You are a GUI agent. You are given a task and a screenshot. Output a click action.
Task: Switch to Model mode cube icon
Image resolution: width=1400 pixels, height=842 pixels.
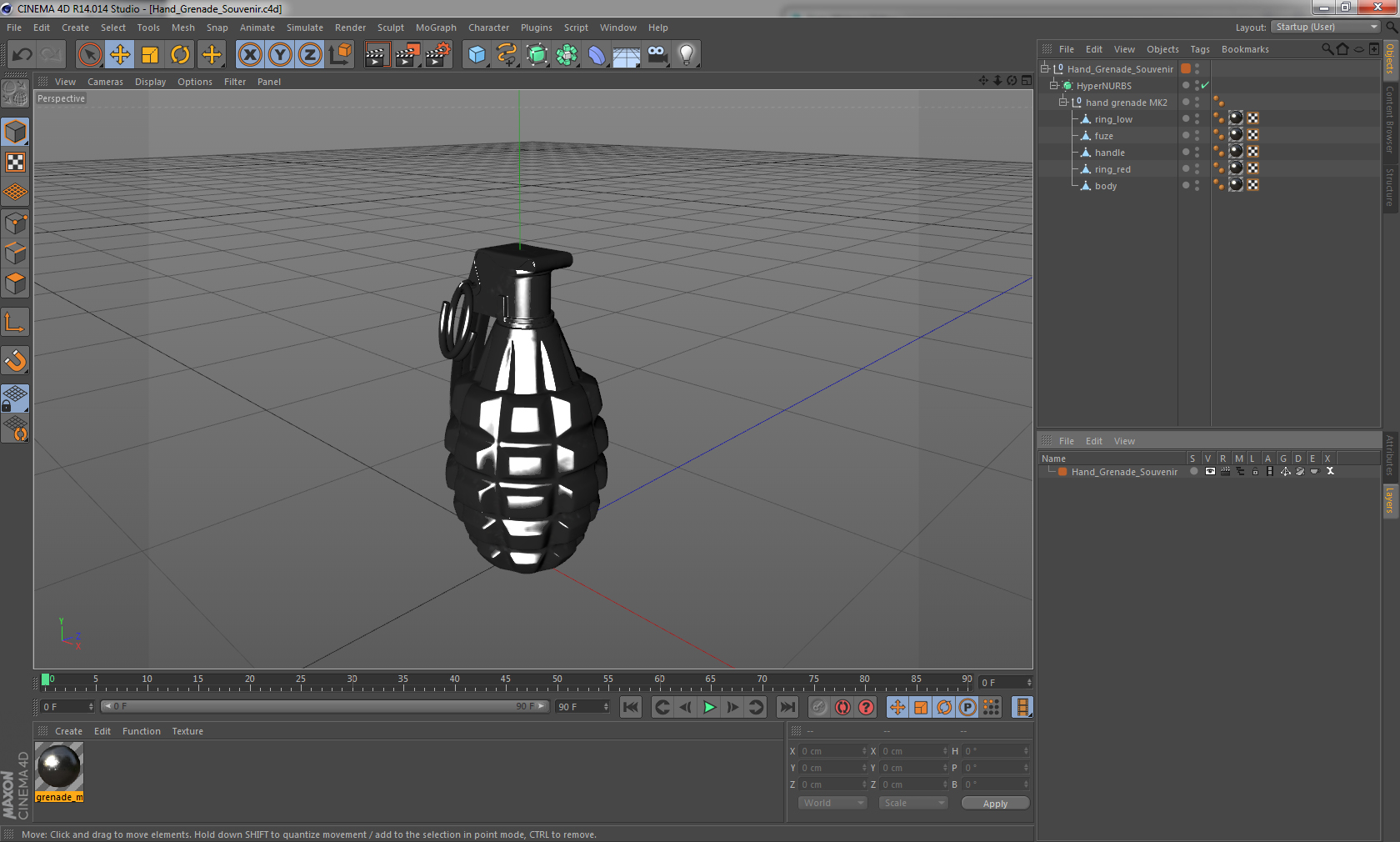[x=15, y=132]
